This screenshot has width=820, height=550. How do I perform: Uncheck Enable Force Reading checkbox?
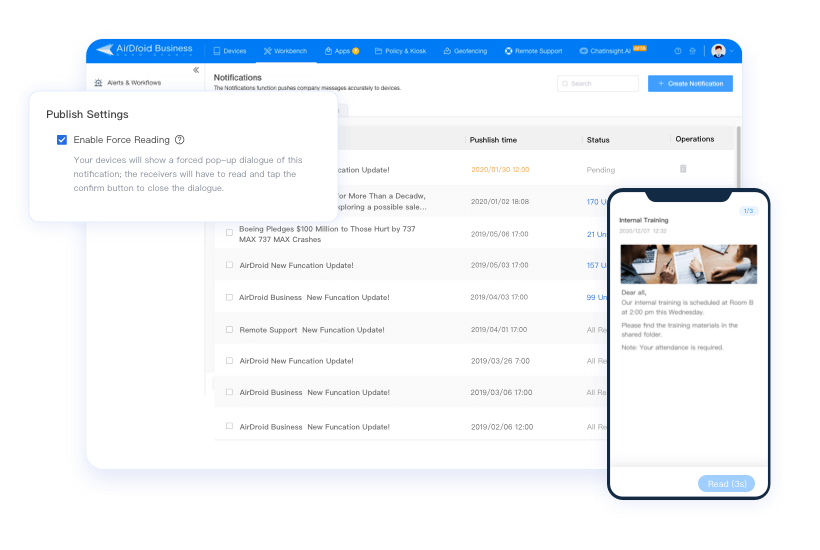click(62, 140)
